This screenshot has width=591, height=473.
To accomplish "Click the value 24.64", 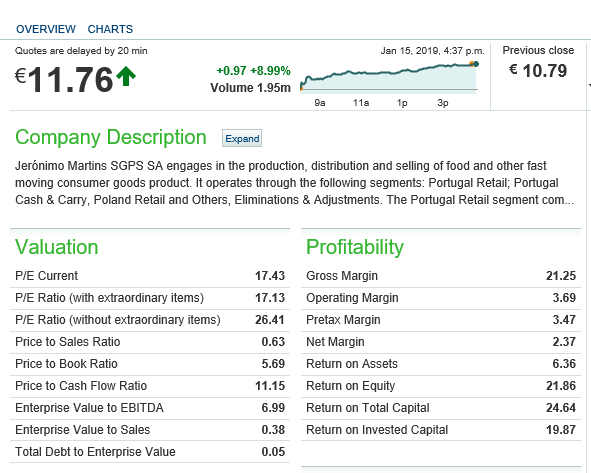I will pyautogui.click(x=561, y=408).
